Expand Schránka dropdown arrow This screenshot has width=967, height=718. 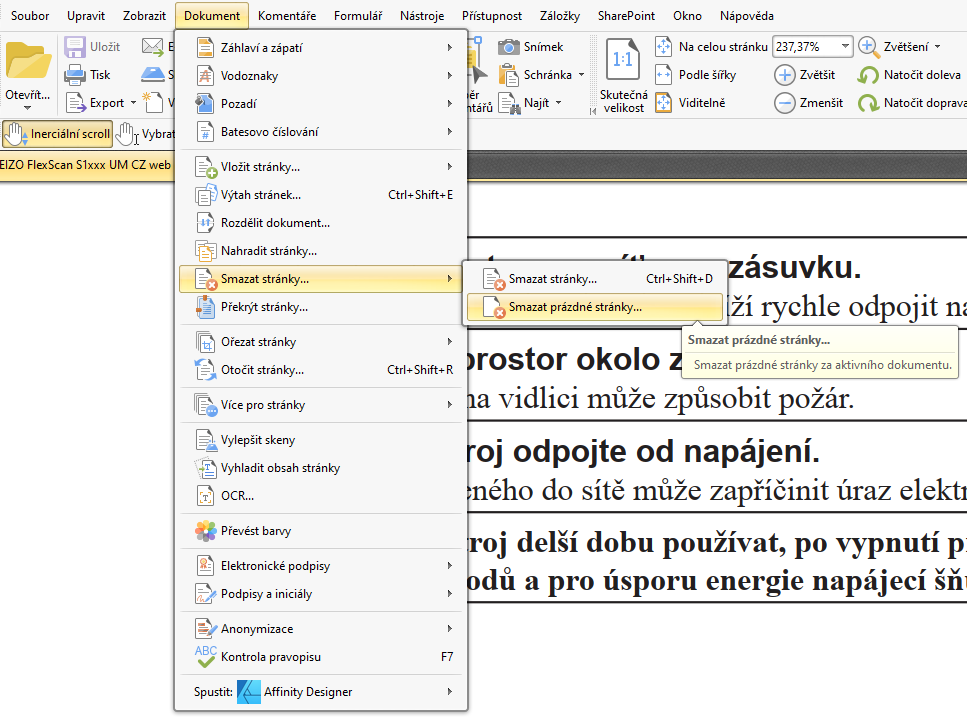pyautogui.click(x=581, y=75)
